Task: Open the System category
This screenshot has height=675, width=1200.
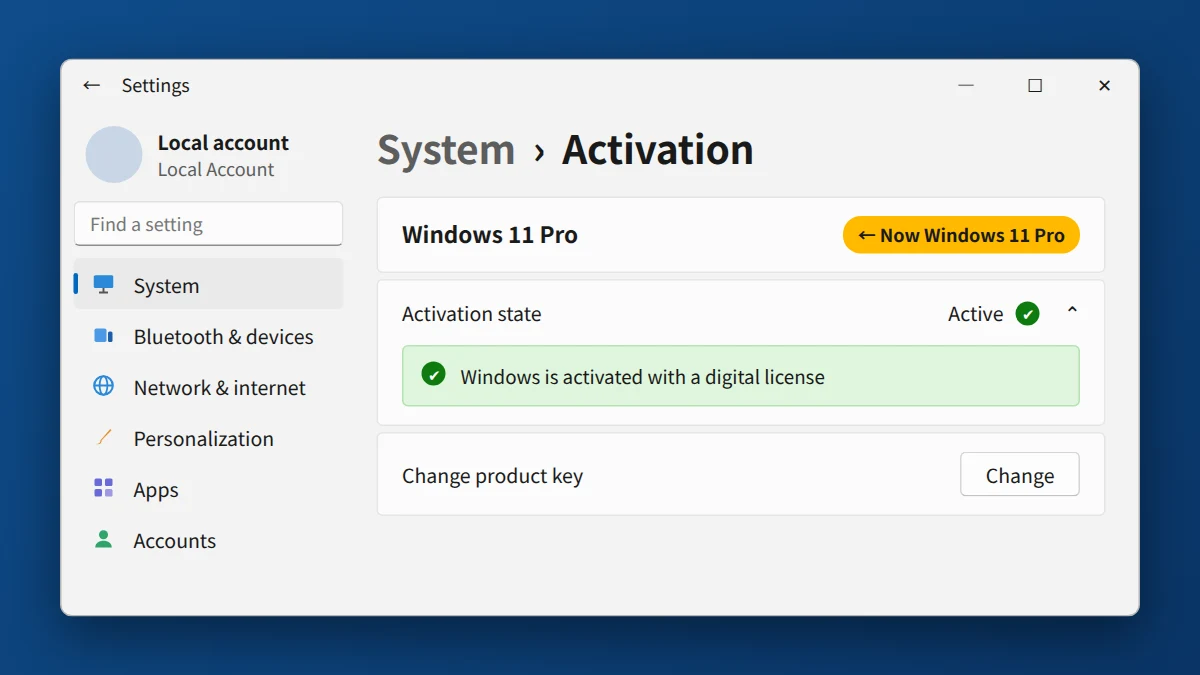Action: tap(208, 284)
